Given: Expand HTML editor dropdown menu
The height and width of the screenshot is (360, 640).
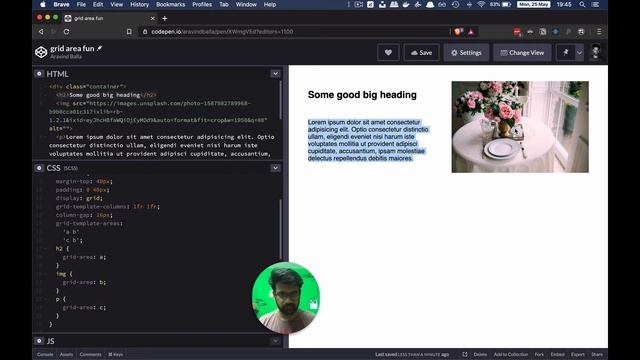Looking at the screenshot, I should (x=276, y=74).
